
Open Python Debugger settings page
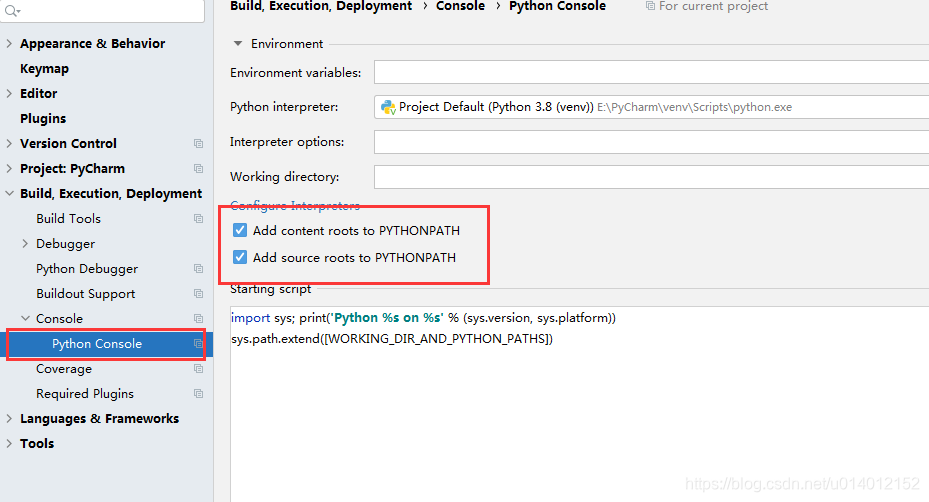click(87, 269)
